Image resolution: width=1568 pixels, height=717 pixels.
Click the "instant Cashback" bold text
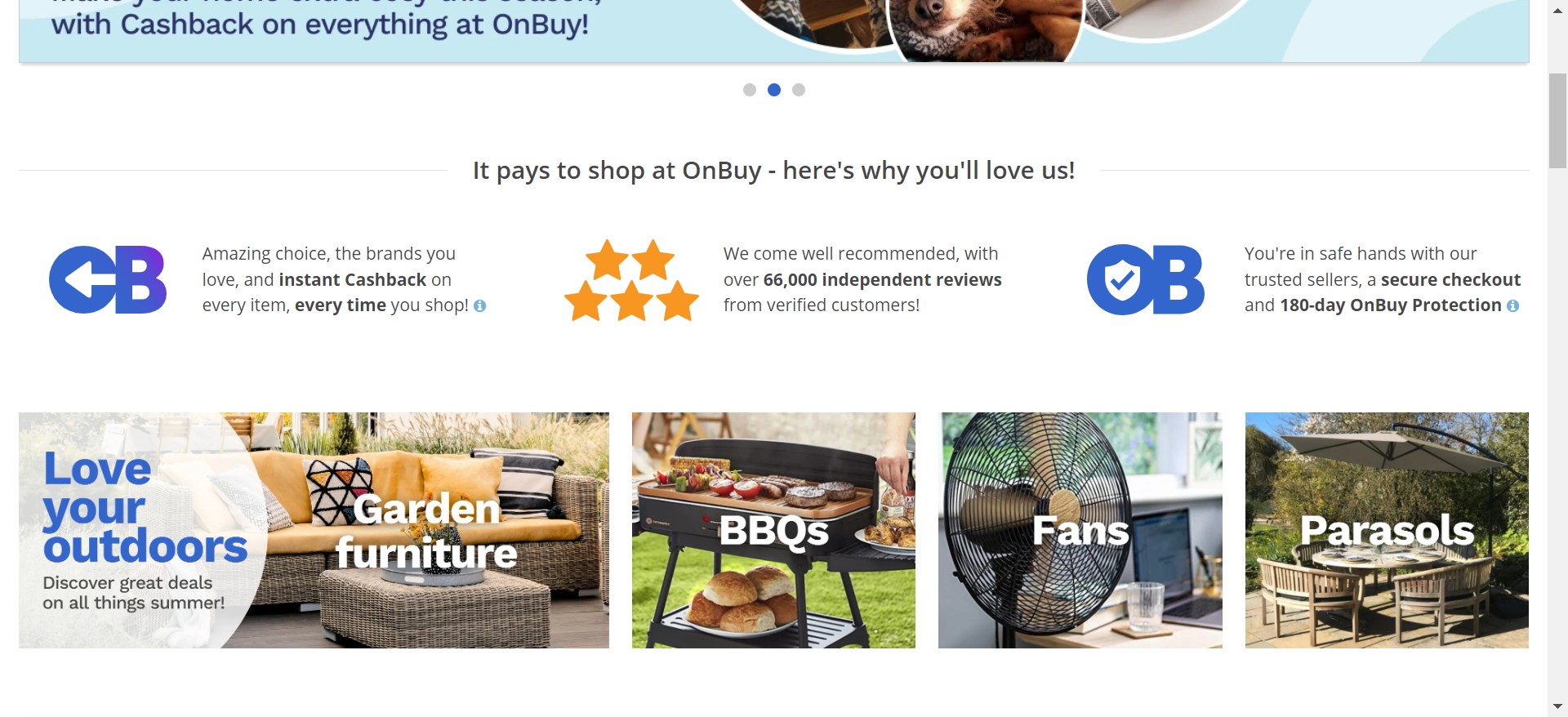coord(353,279)
